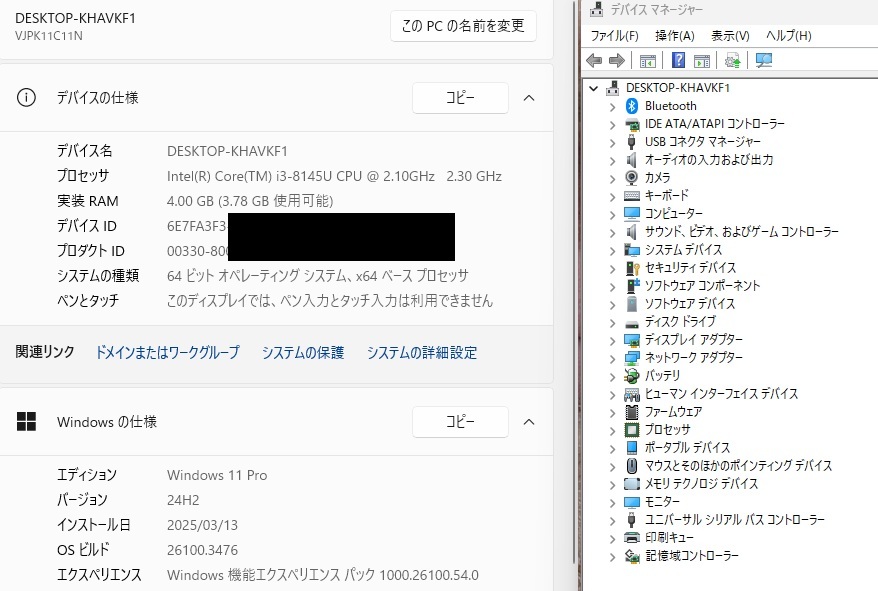Open the システムの保護 link
This screenshot has height=591, width=878.
pos(303,352)
